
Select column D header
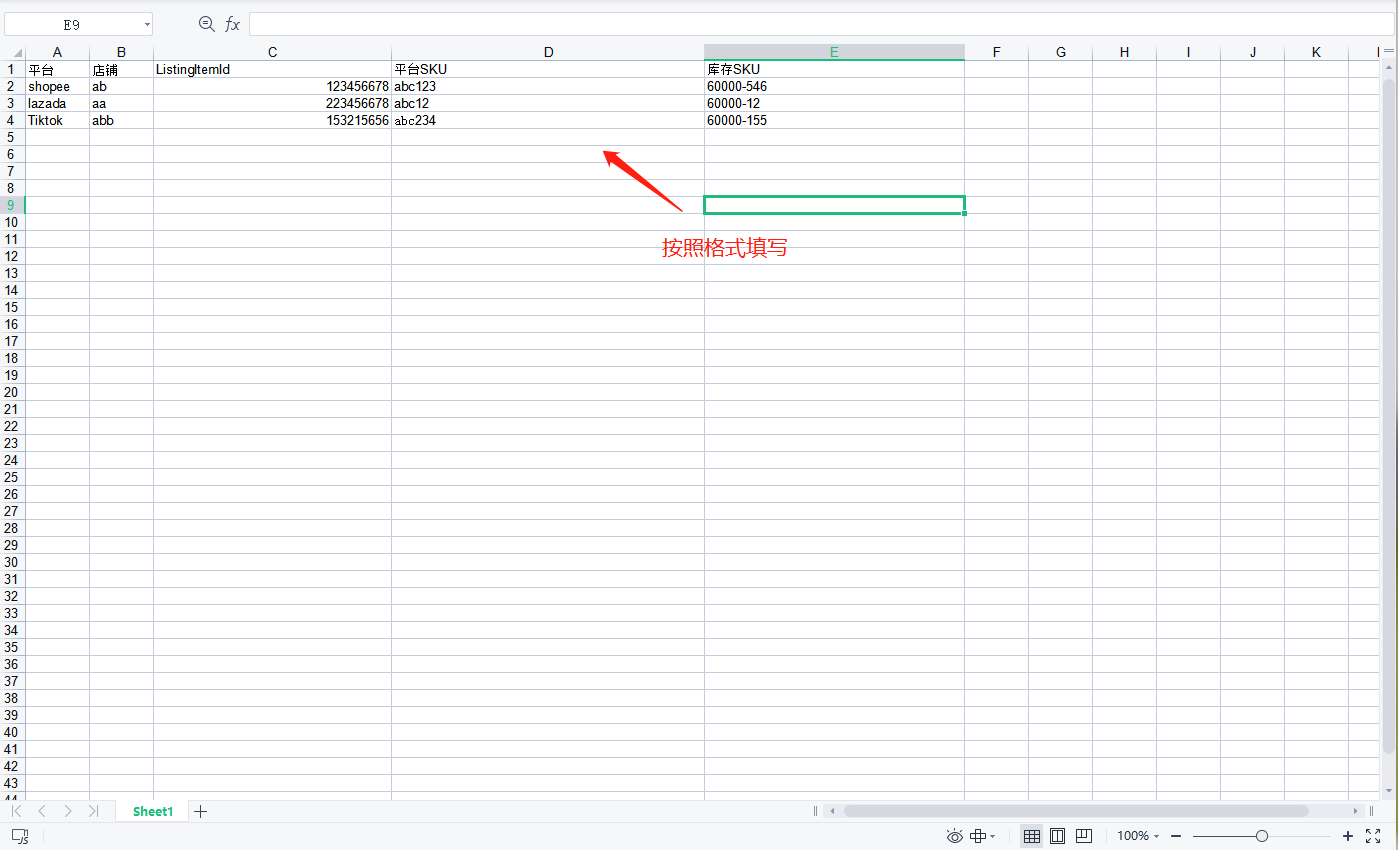[x=548, y=52]
